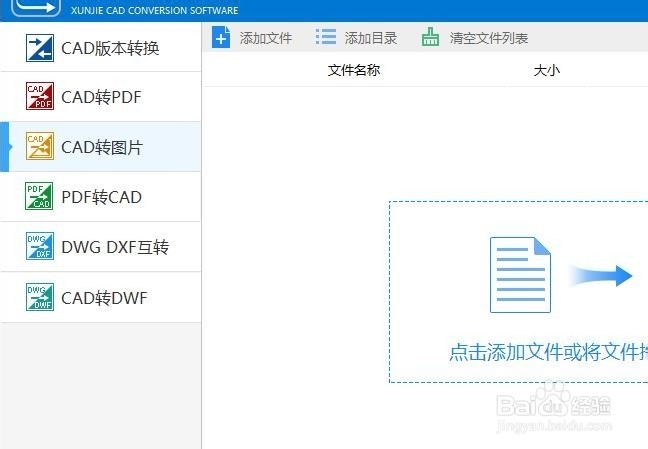
Task: Click the Xunjie CAD logo icon
Action: click(x=36, y=8)
